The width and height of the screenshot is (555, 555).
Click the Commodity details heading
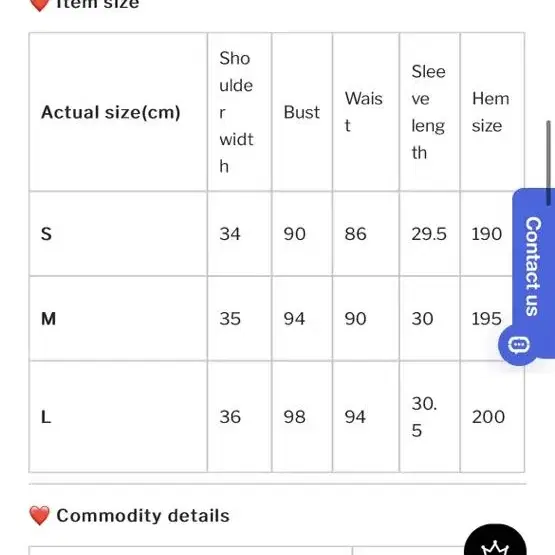click(143, 515)
